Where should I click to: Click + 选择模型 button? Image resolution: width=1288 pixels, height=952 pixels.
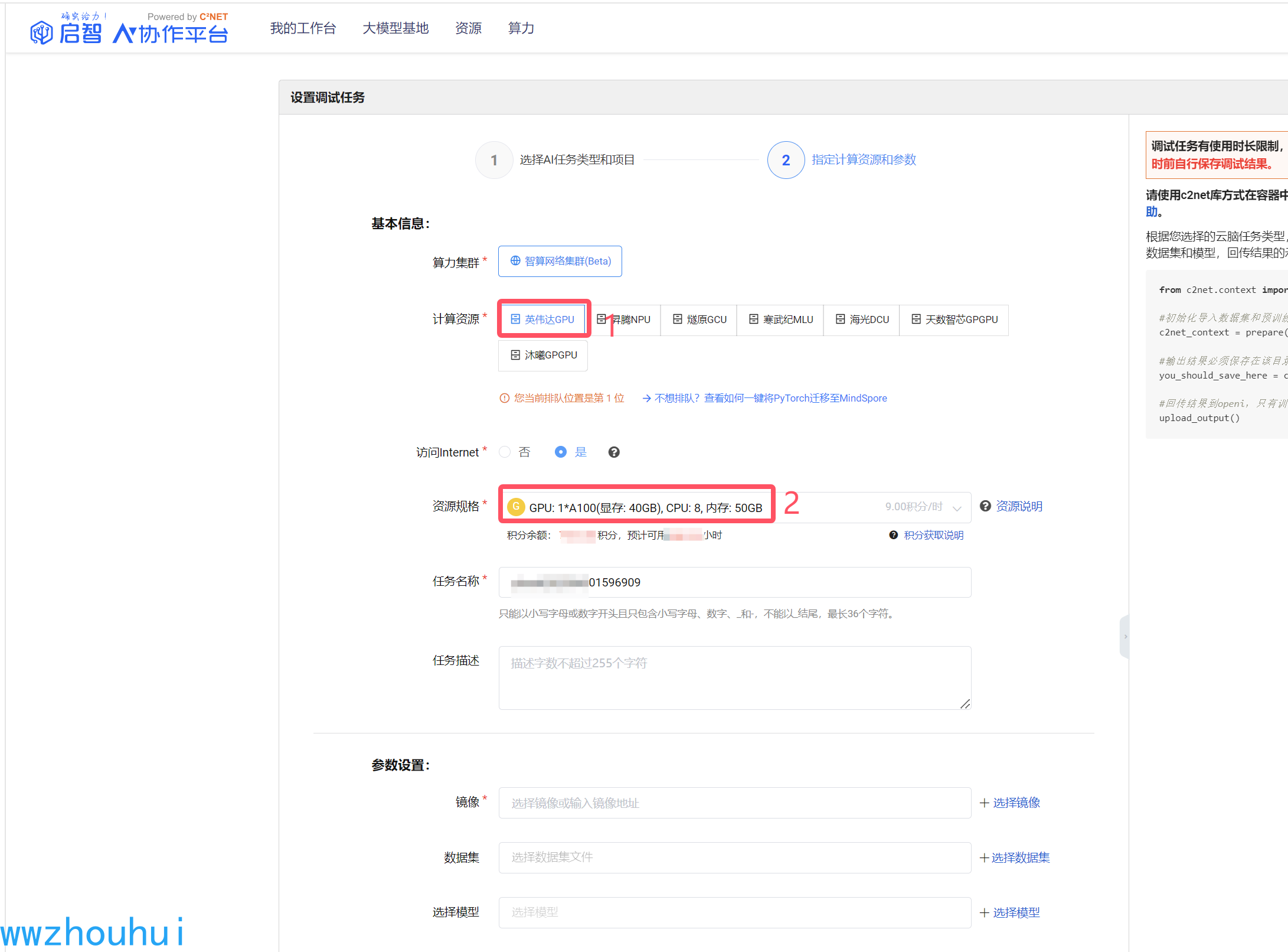1010,913
